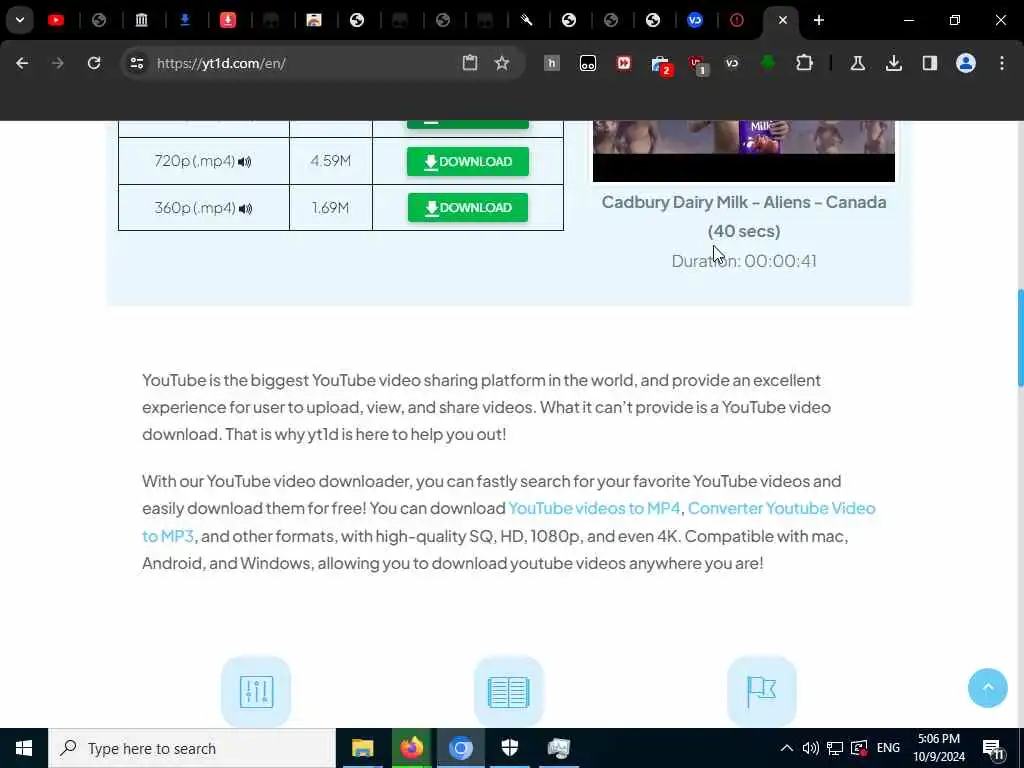Image resolution: width=1024 pixels, height=768 pixels.
Task: Switch to the wrench icon tab
Action: (x=526, y=20)
